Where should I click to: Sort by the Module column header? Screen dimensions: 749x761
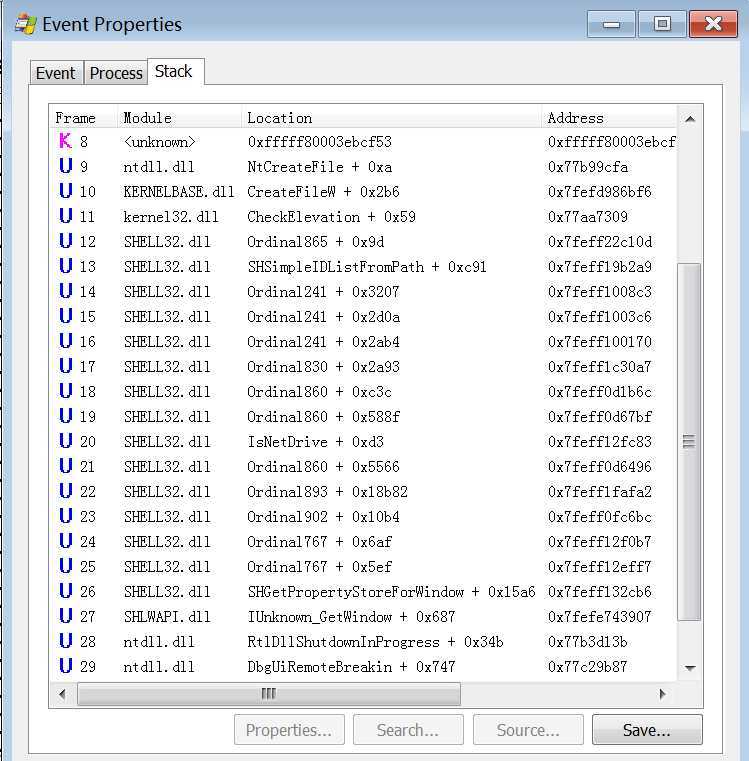[179, 118]
